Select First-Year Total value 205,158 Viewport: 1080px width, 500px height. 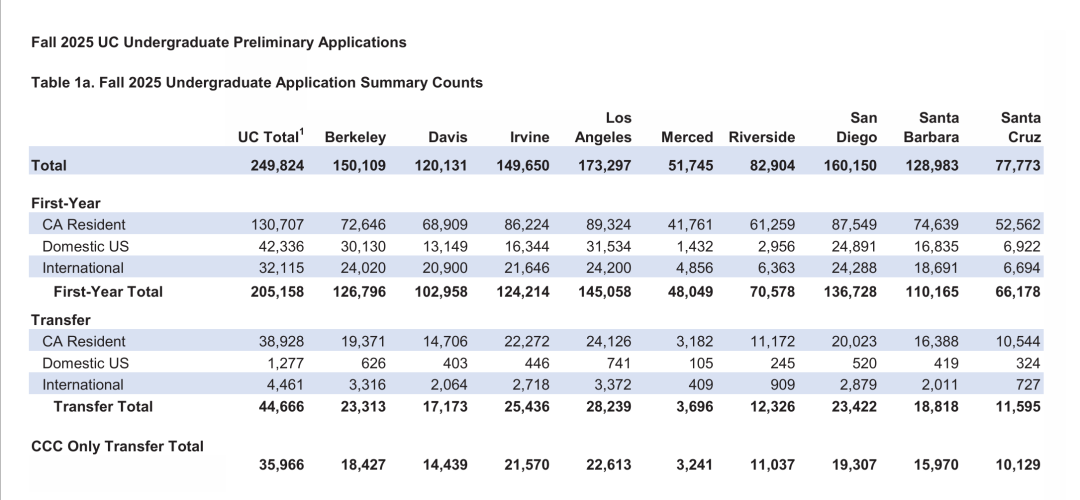277,291
